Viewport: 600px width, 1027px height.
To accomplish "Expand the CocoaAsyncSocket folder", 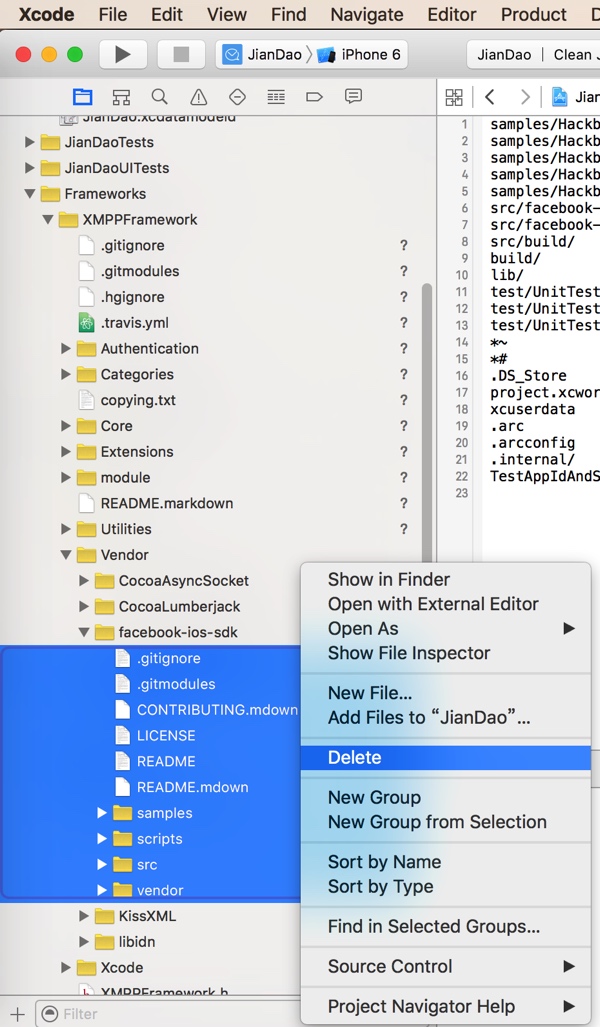I will [x=85, y=580].
